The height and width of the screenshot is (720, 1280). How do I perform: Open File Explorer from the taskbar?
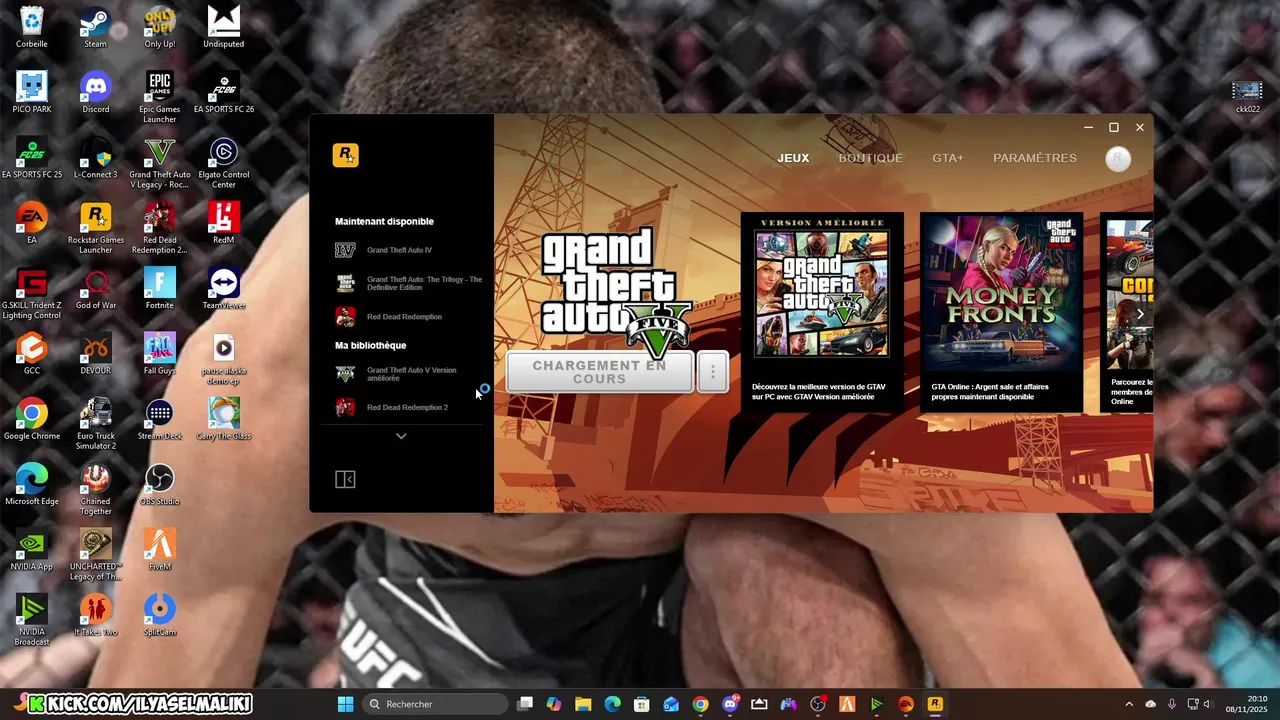pos(583,704)
